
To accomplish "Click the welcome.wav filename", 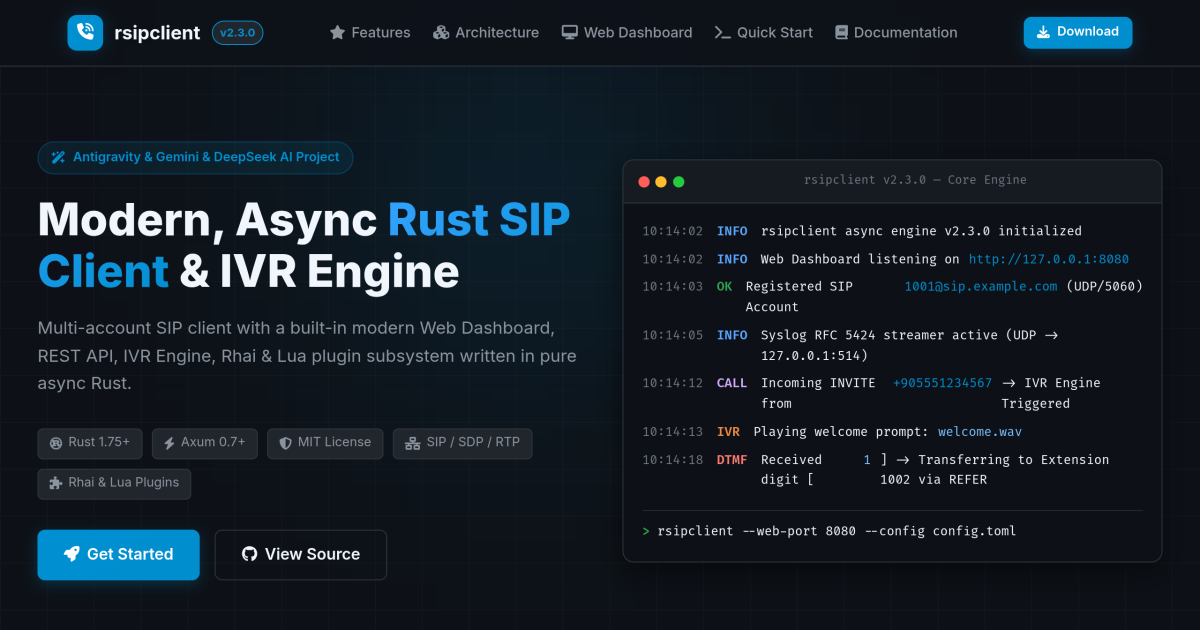I will 980,432.
